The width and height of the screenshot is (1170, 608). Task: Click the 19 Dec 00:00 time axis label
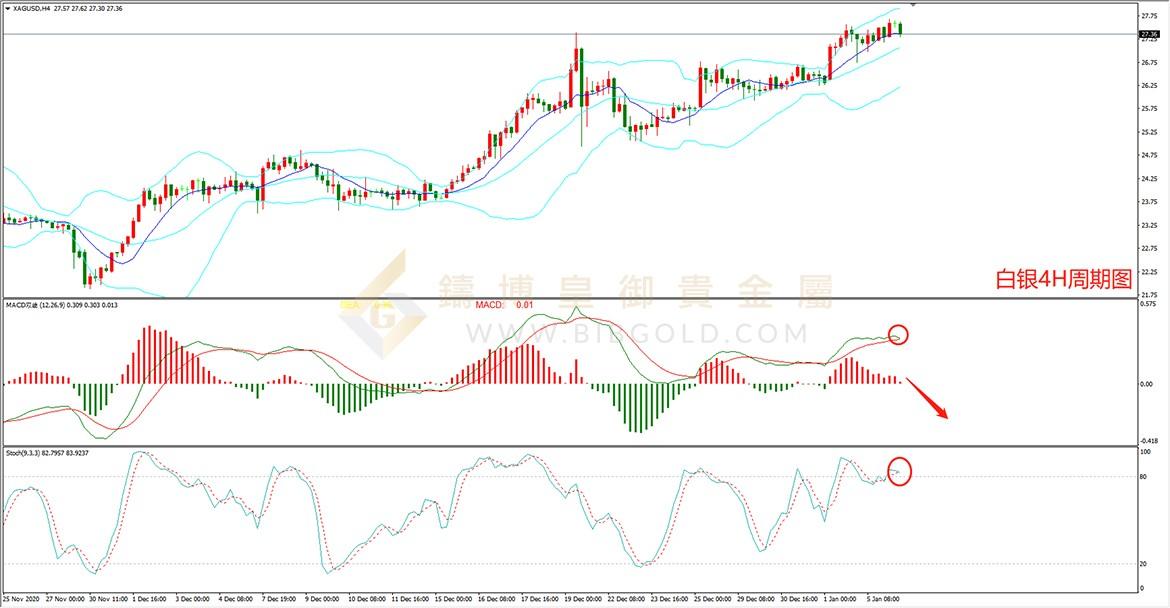click(584, 599)
